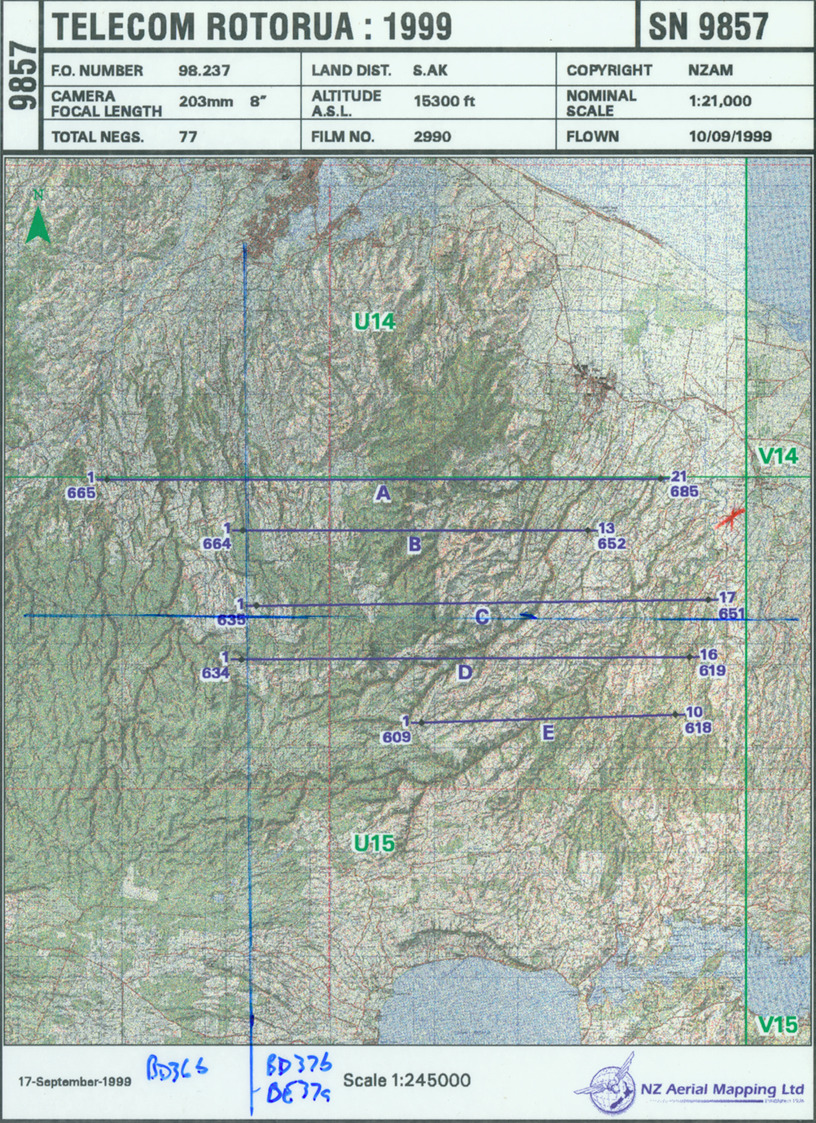Click the green V15 map sheet label
The height and width of the screenshot is (1123, 816).
pyautogui.click(x=777, y=1025)
